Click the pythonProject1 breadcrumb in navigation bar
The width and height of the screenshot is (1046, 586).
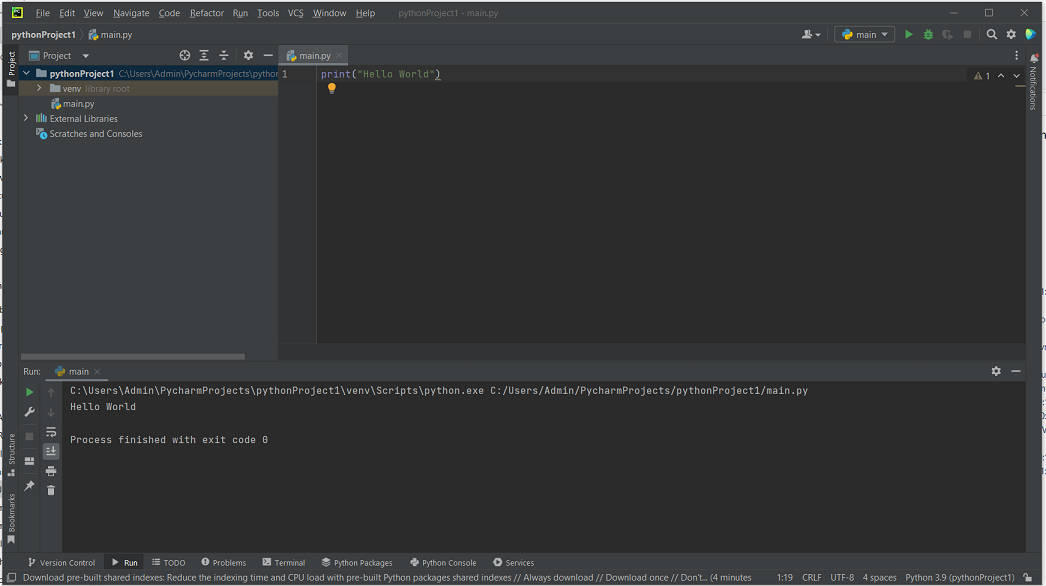(43, 34)
